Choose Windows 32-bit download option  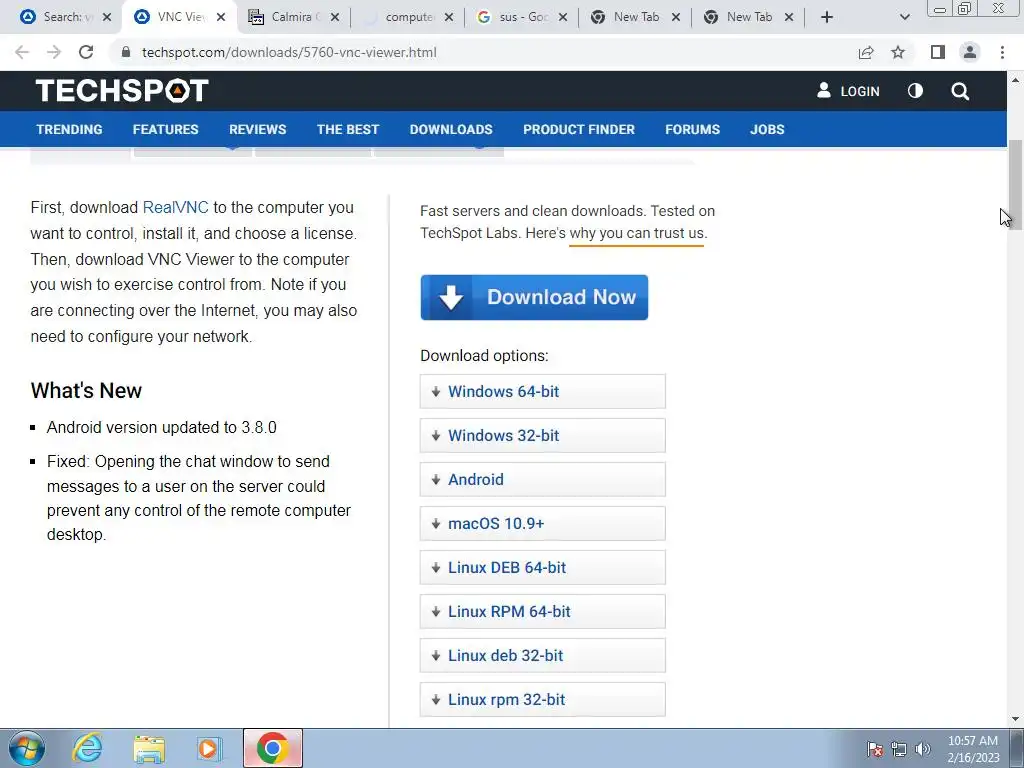pyautogui.click(x=543, y=435)
